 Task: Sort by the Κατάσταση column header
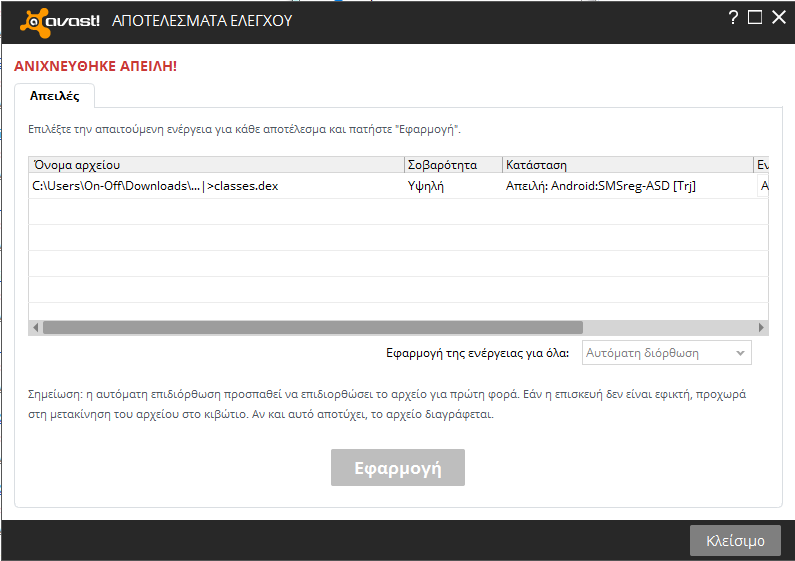coord(627,165)
